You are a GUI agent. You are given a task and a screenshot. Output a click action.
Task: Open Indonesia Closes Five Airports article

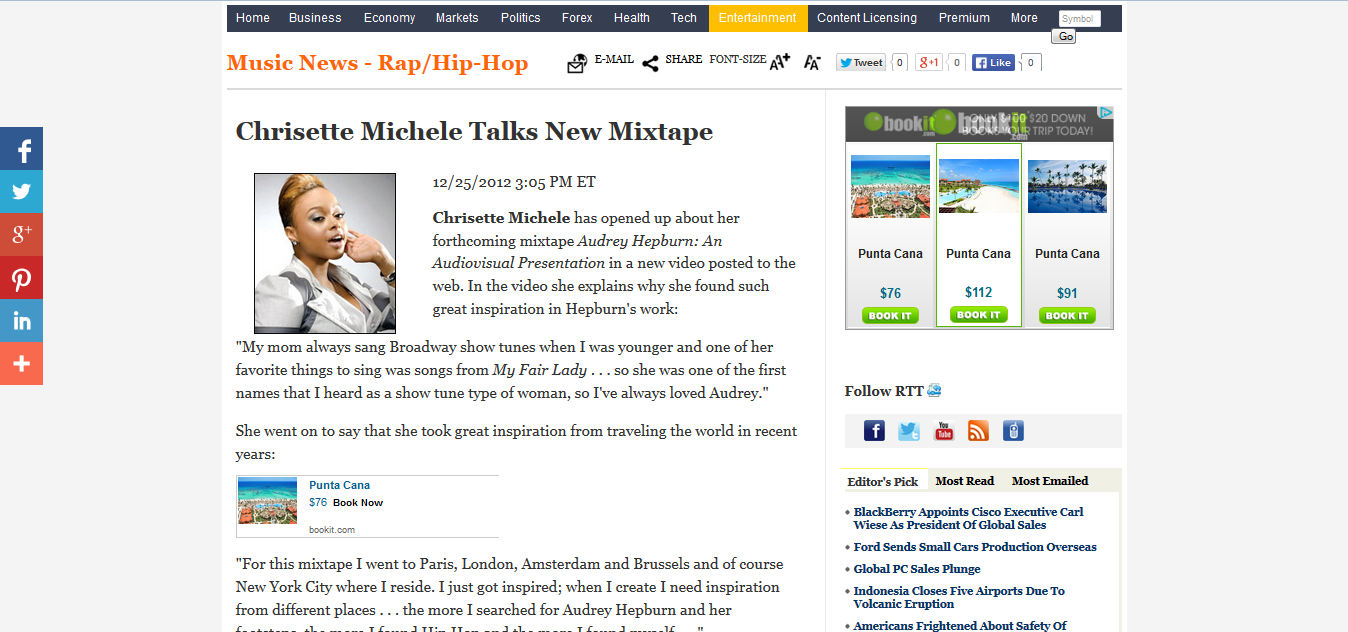pyautogui.click(x=959, y=597)
